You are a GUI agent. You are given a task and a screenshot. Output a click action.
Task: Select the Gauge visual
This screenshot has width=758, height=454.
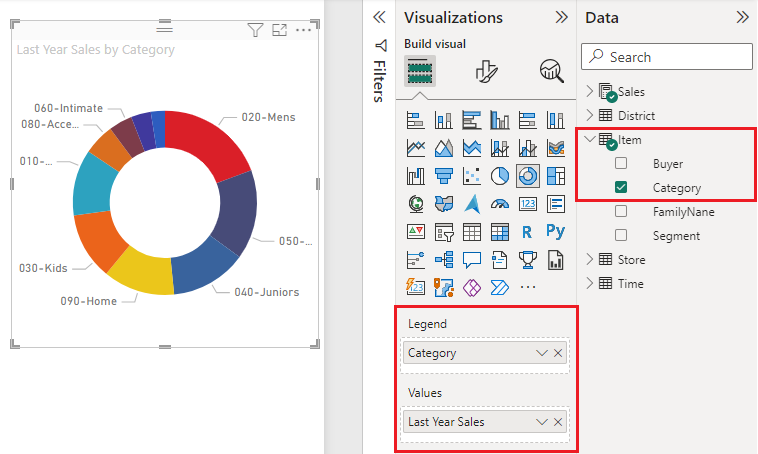tap(499, 204)
